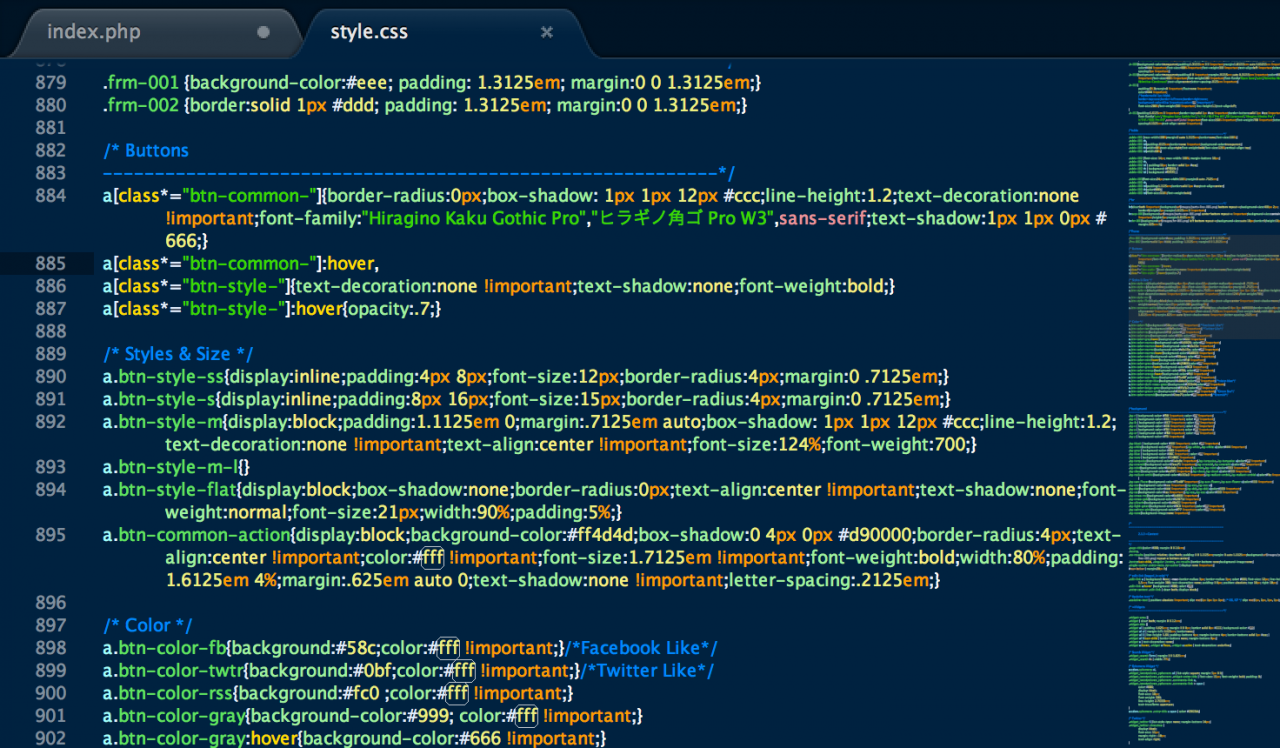Screen dimensions: 1280x748
Task: Click line number 879 in the gutter
Action: tap(50, 83)
